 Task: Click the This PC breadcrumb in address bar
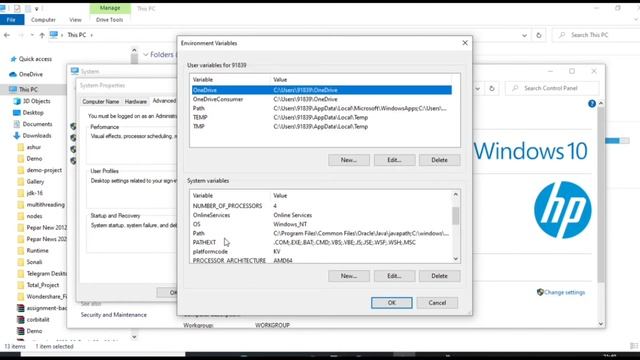[x=77, y=35]
